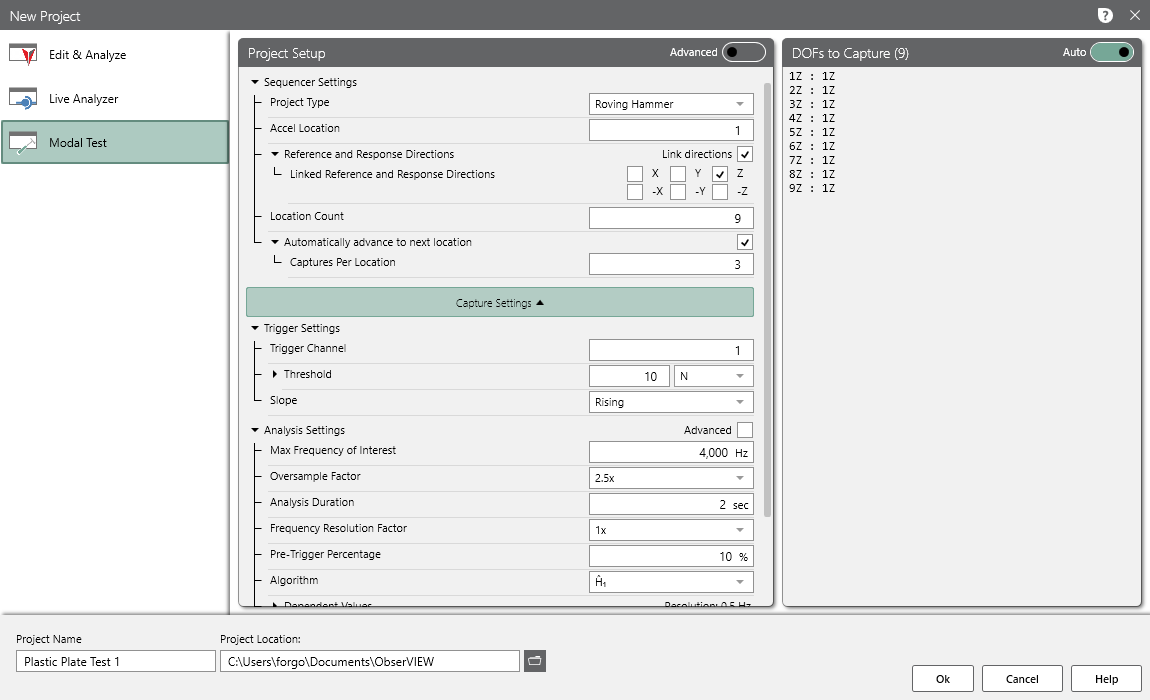This screenshot has width=1150, height=700.
Task: Click the Cancel button
Action: [1022, 679]
